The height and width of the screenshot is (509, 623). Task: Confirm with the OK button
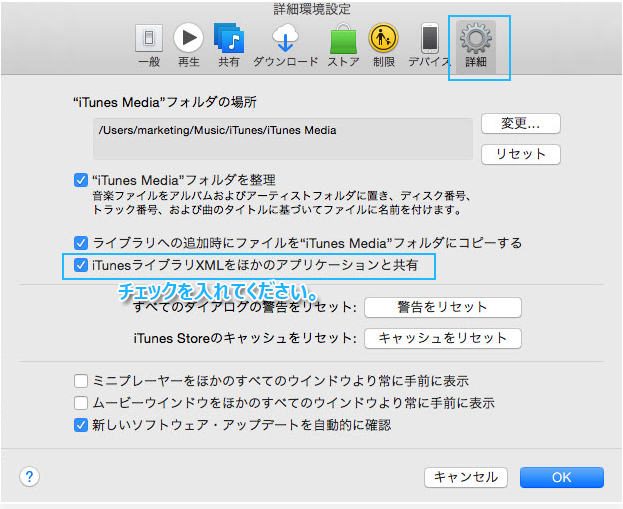coord(562,477)
